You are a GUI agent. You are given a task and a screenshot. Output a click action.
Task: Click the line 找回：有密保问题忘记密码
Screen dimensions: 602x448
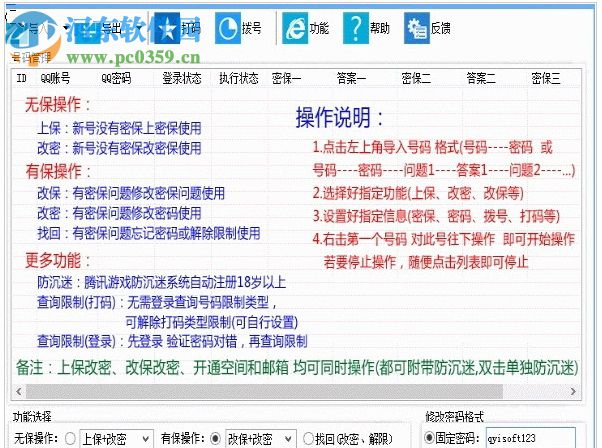(x=149, y=233)
